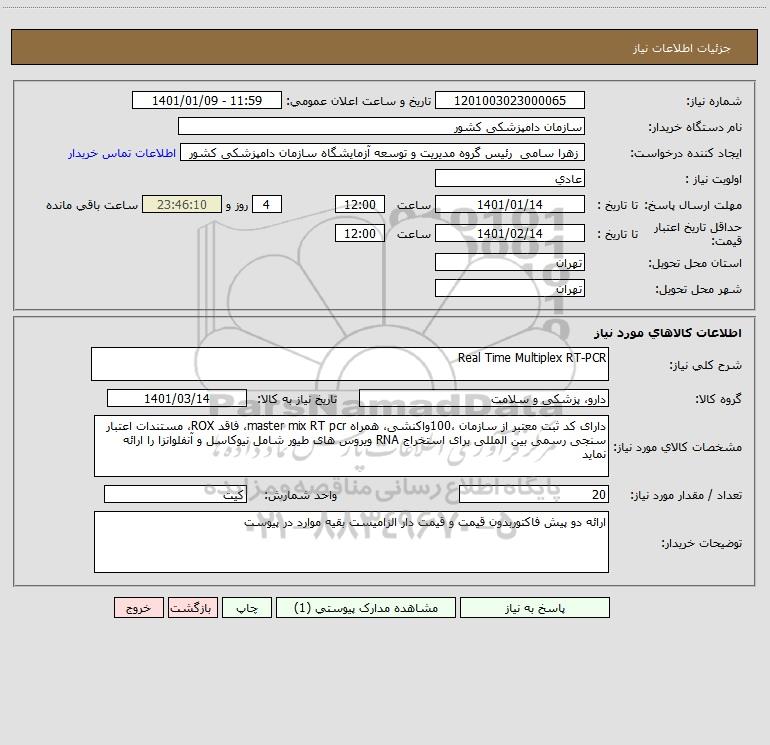
Task: Click announcement date field 1401/01/09 - 11:59
Action: click(x=207, y=100)
